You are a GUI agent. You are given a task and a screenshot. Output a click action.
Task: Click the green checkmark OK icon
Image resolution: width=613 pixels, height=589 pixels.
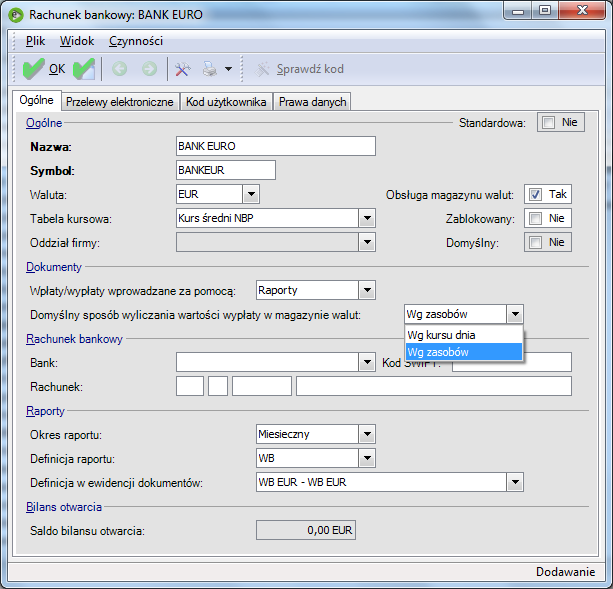pyautogui.click(x=33, y=69)
